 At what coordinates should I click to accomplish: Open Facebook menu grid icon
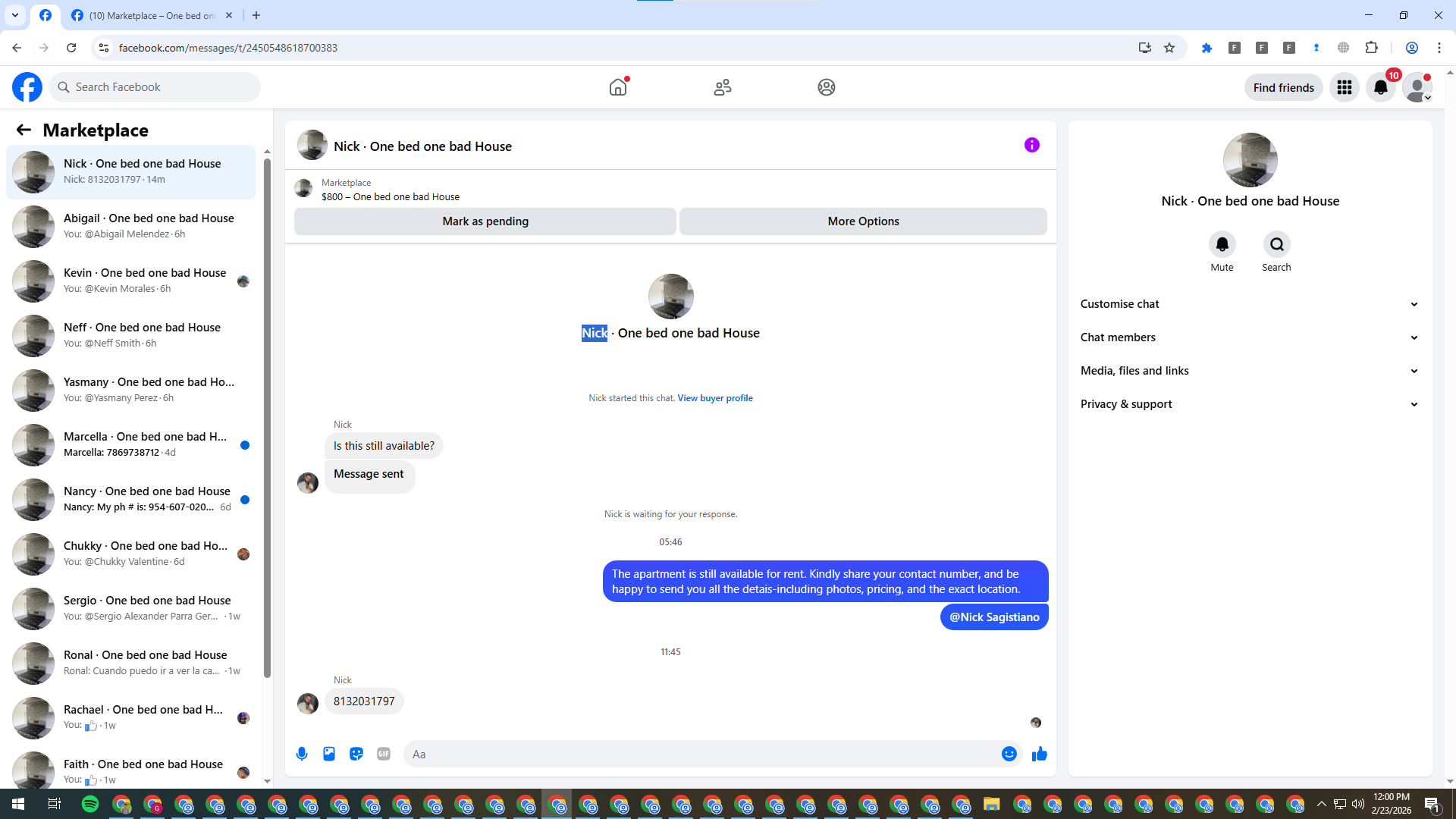[1345, 87]
